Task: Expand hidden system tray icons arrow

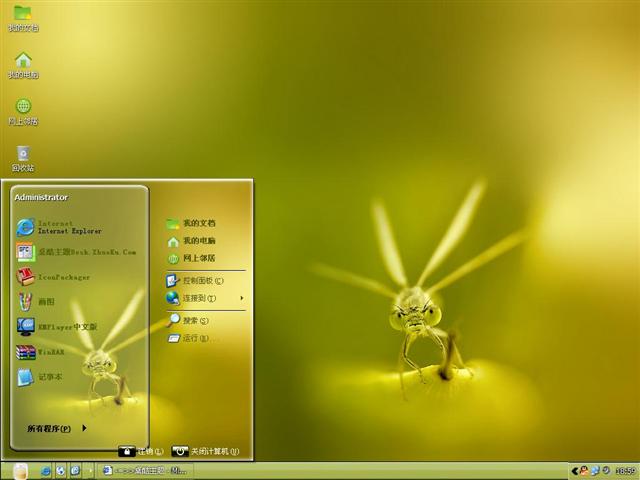Action: pos(574,471)
